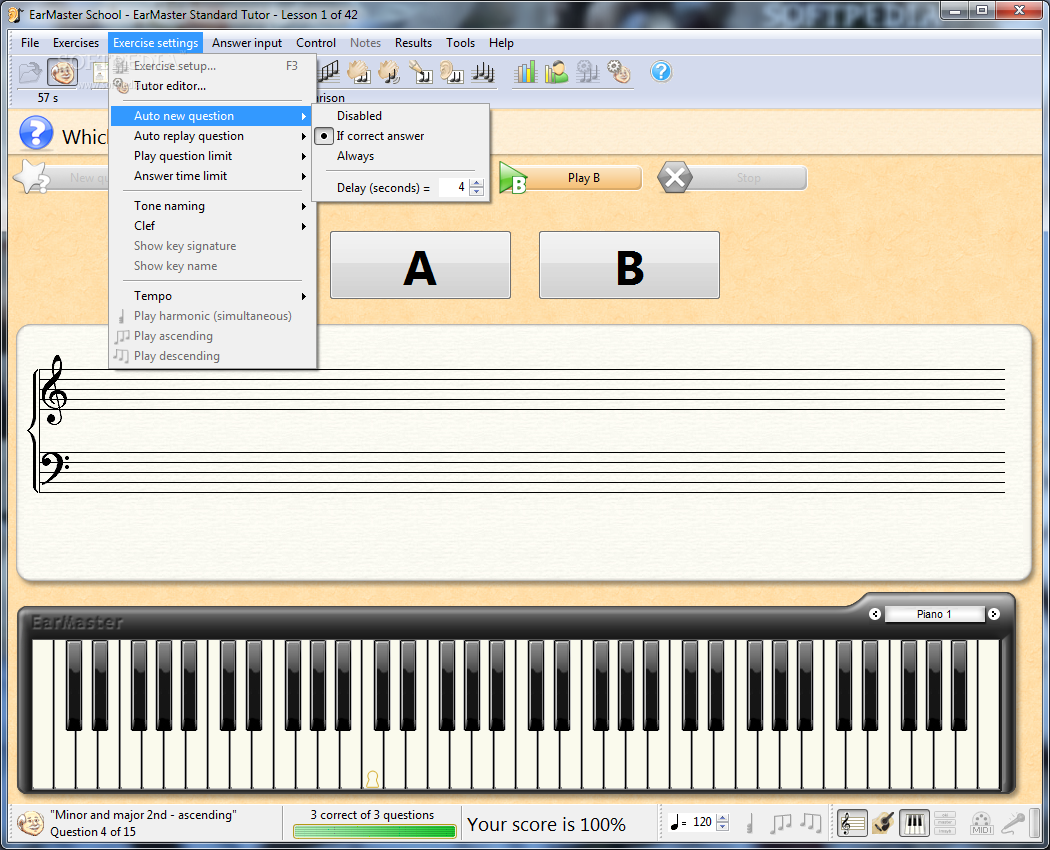
Task: Open the Help menu
Action: 501,43
